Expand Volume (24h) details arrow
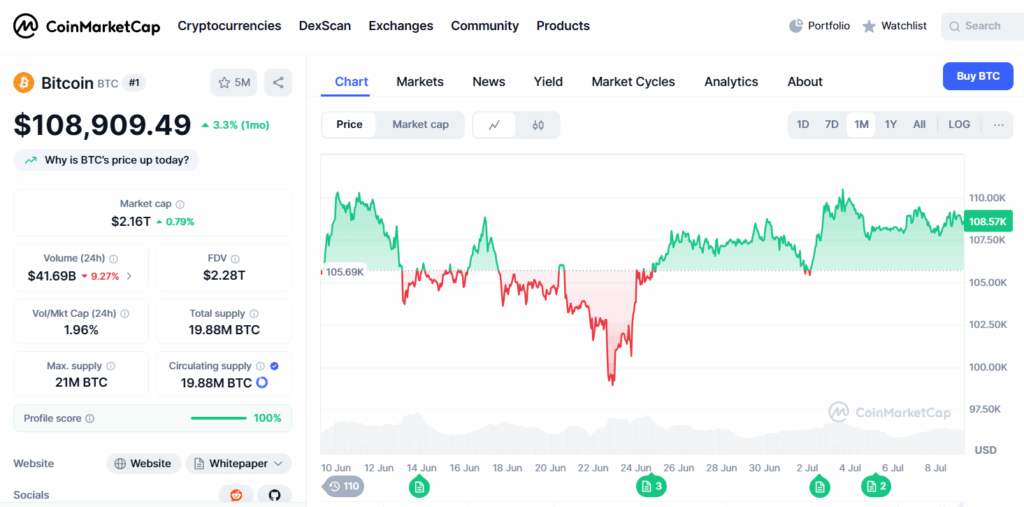 (x=129, y=276)
